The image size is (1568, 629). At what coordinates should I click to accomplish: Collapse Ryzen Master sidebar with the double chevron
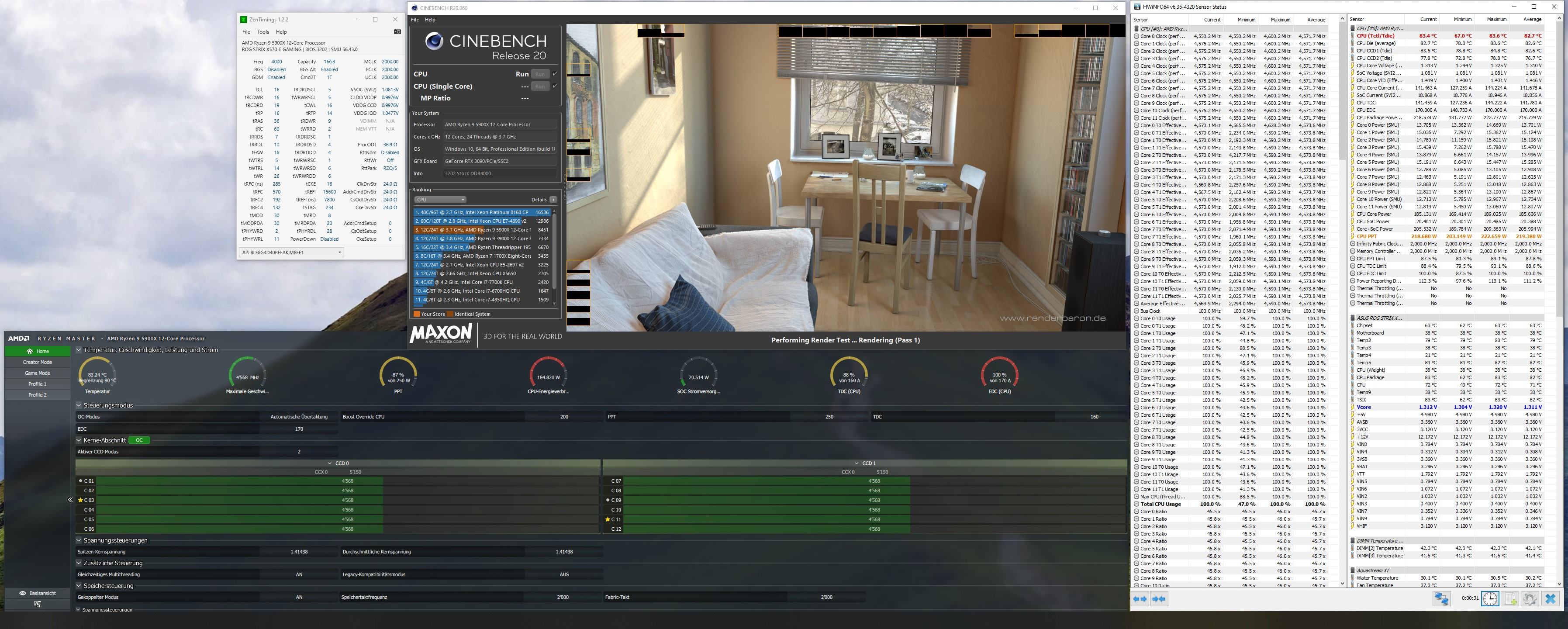[70, 500]
